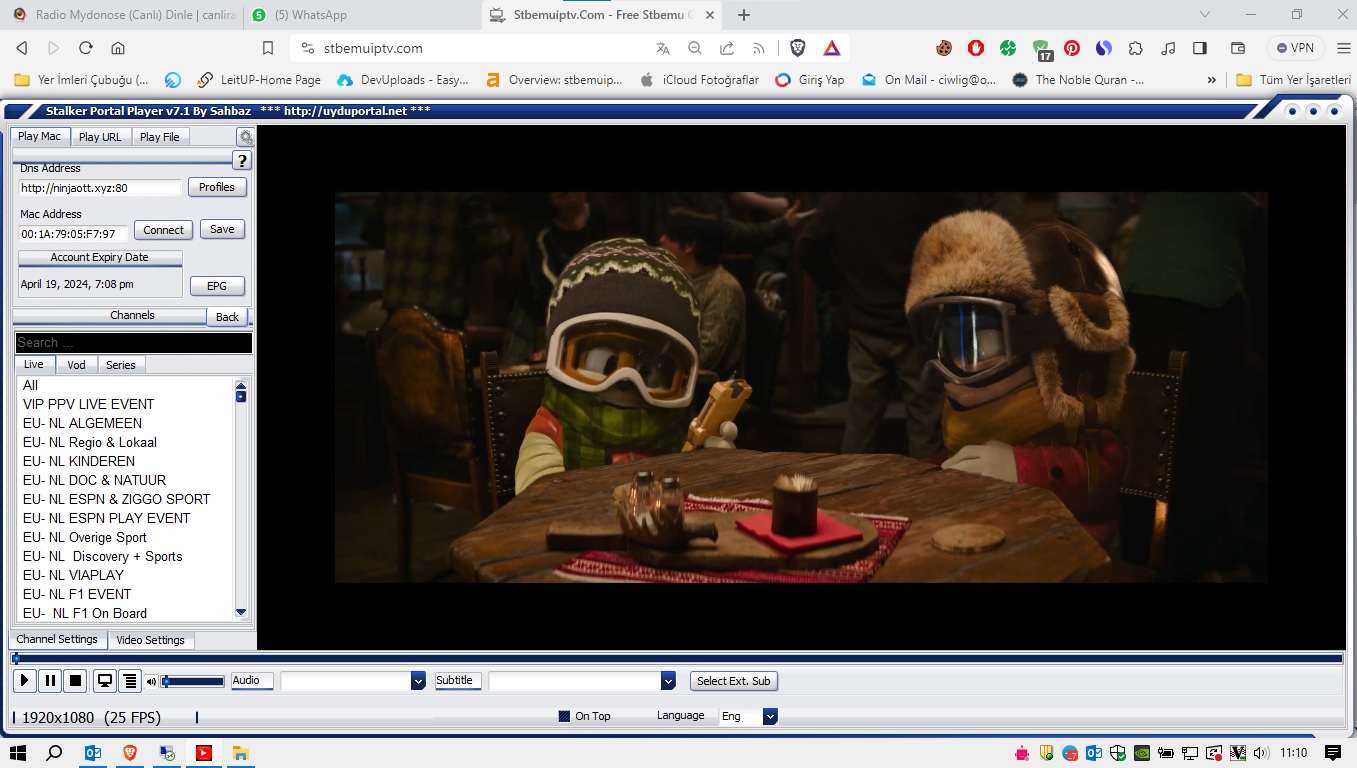Open the Video Settings tab
Viewport: 1357px width, 768px height.
click(150, 640)
